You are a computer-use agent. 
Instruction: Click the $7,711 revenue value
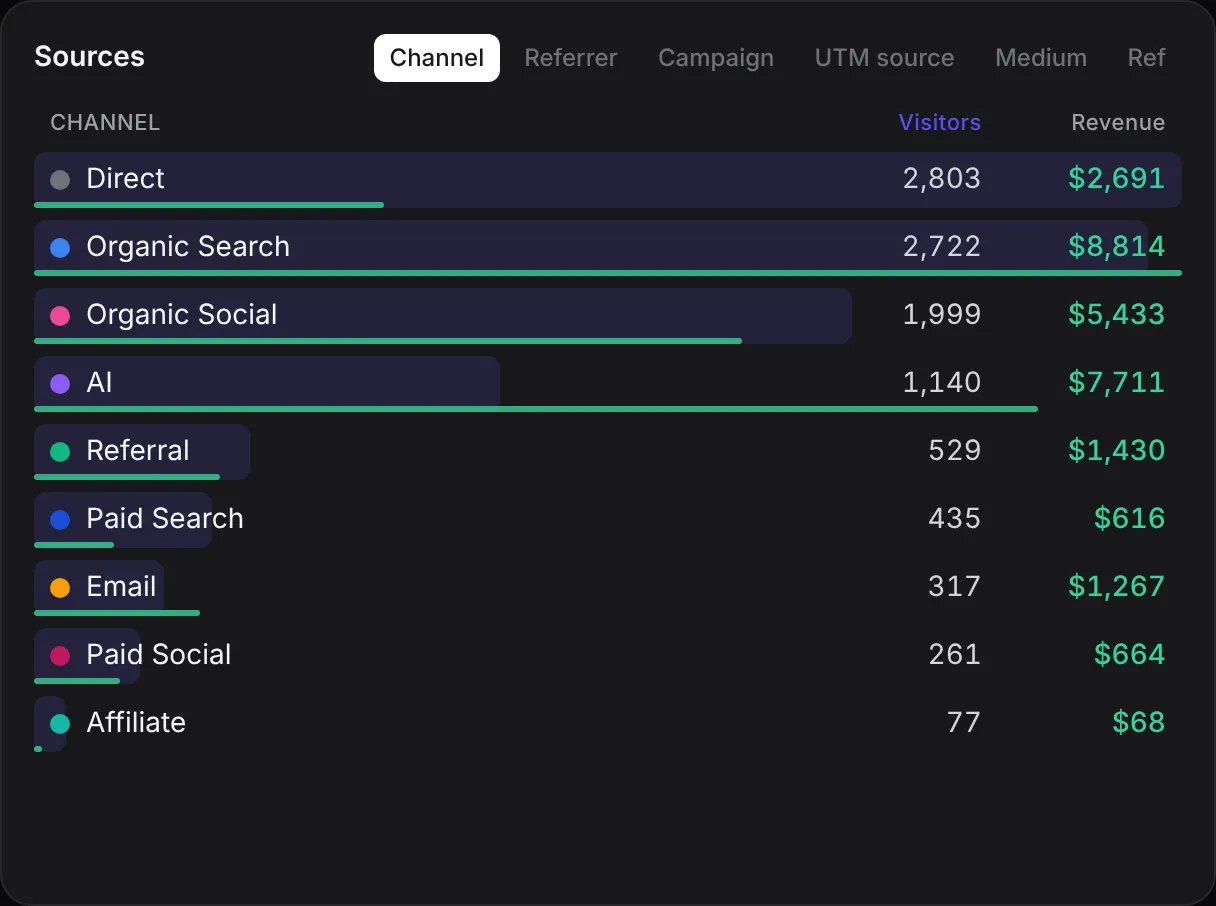1116,383
